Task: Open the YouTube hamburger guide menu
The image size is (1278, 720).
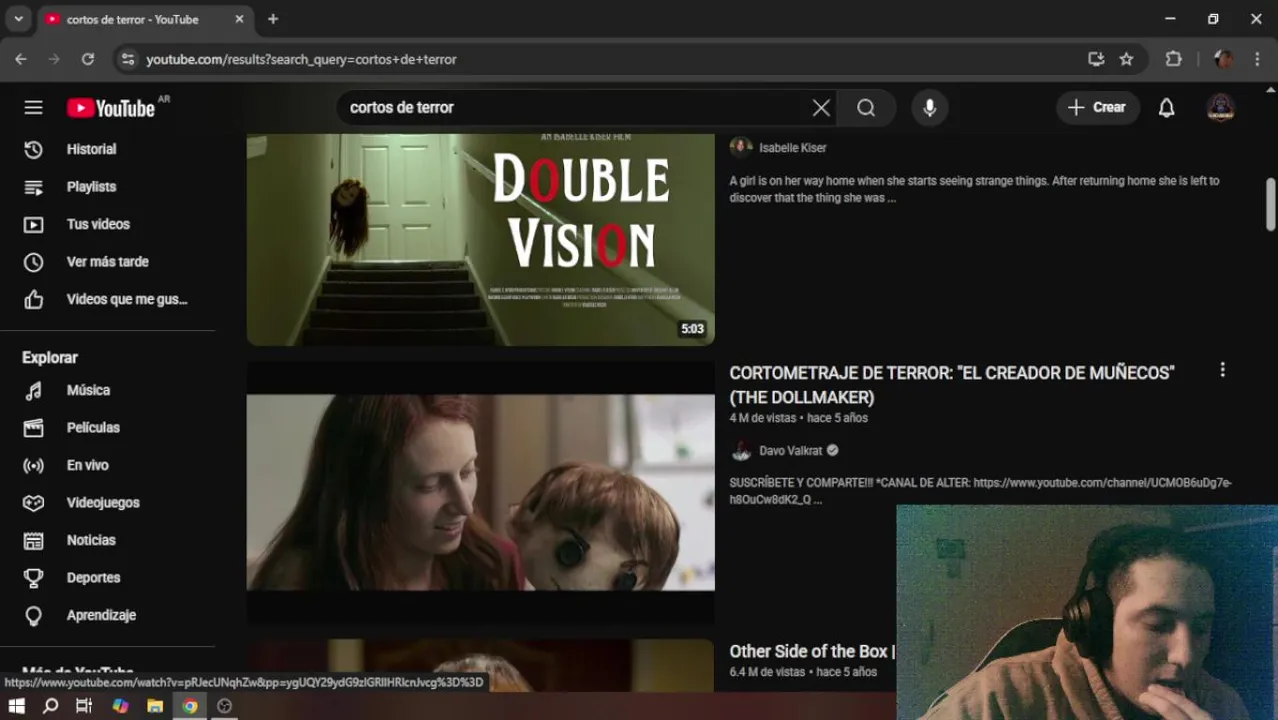Action: (x=33, y=108)
